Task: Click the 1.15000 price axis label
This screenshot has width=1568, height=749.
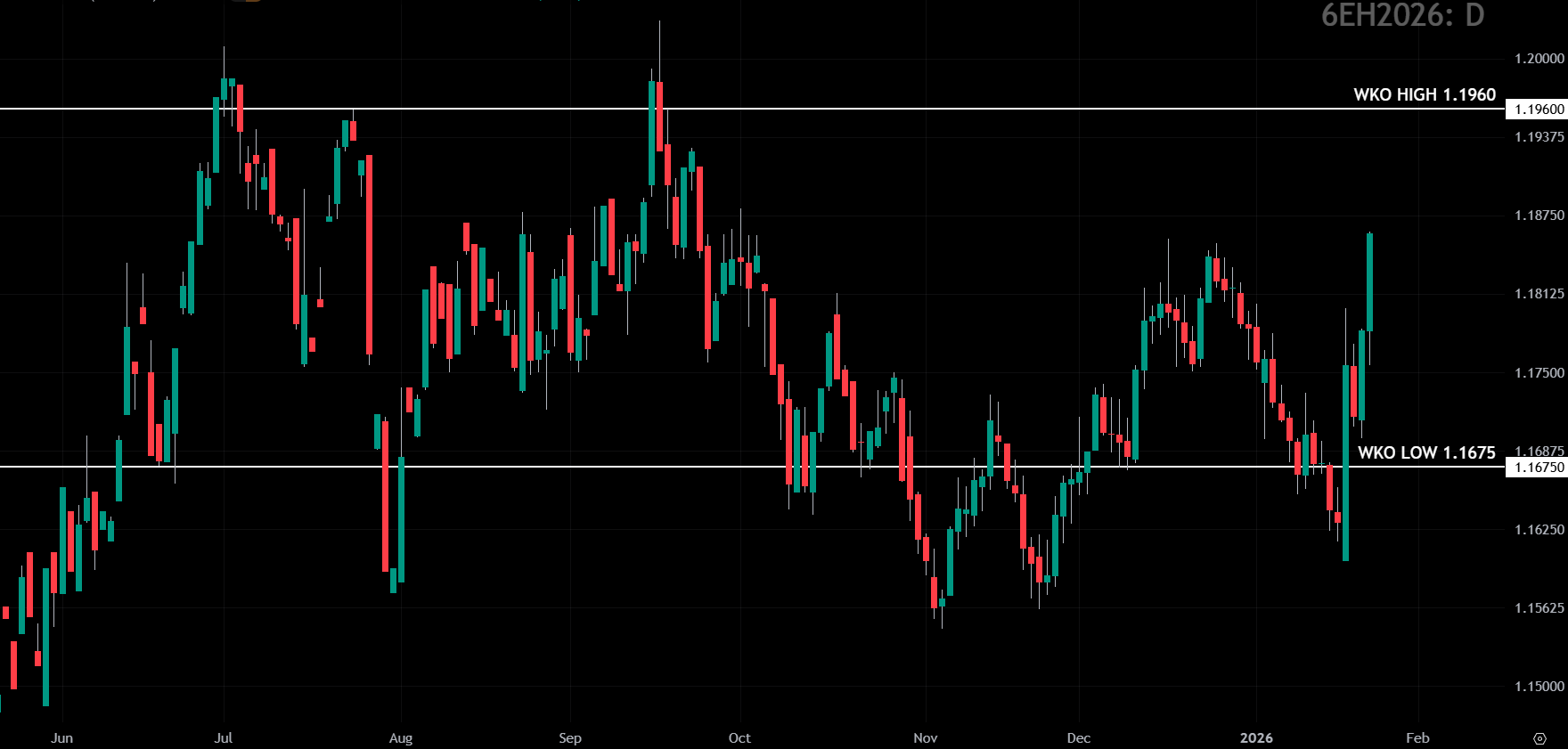Action: click(x=1539, y=687)
